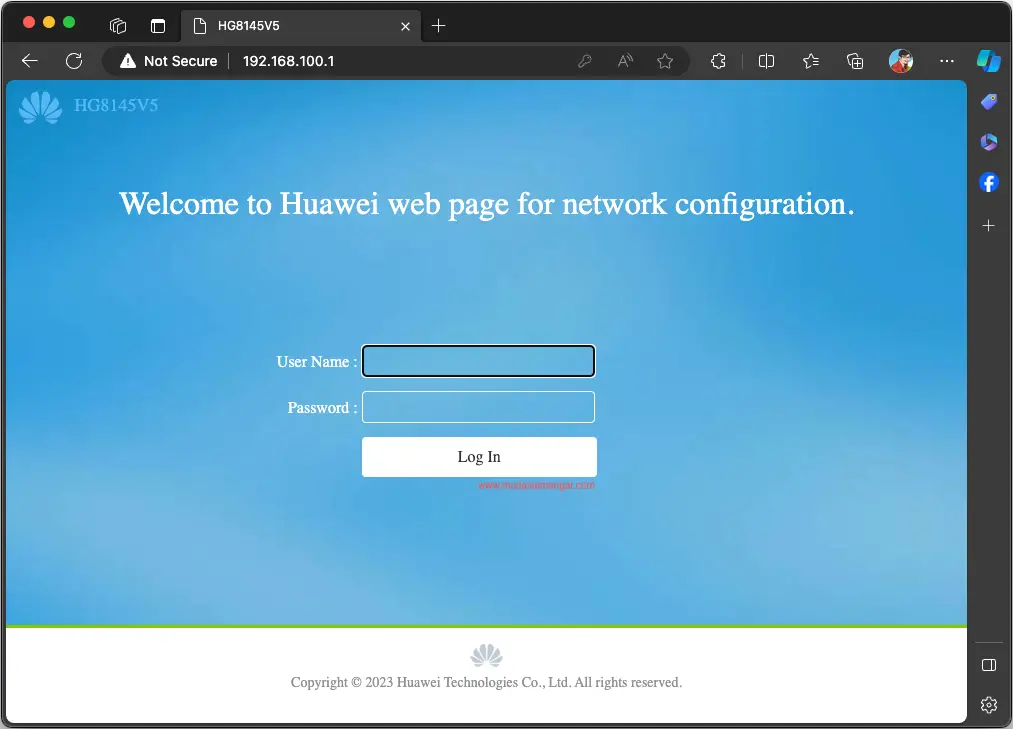
Task: Add page to favorites with star icon
Action: (x=665, y=61)
